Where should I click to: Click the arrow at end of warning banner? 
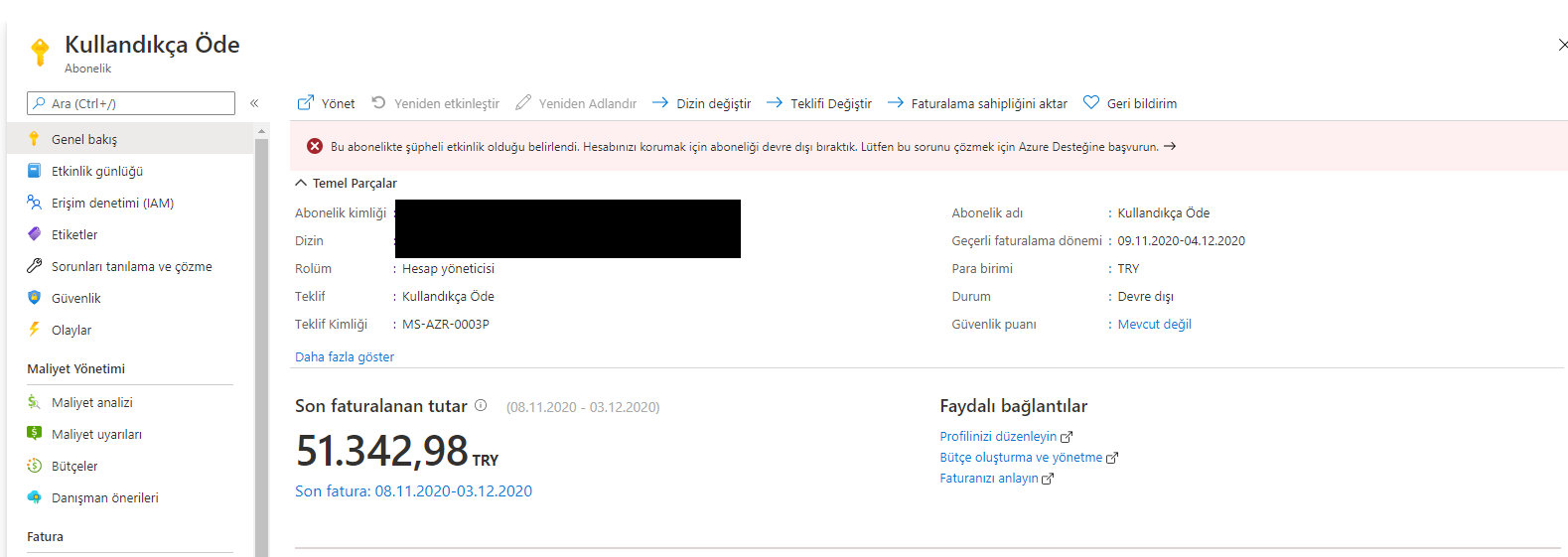coord(1170,146)
